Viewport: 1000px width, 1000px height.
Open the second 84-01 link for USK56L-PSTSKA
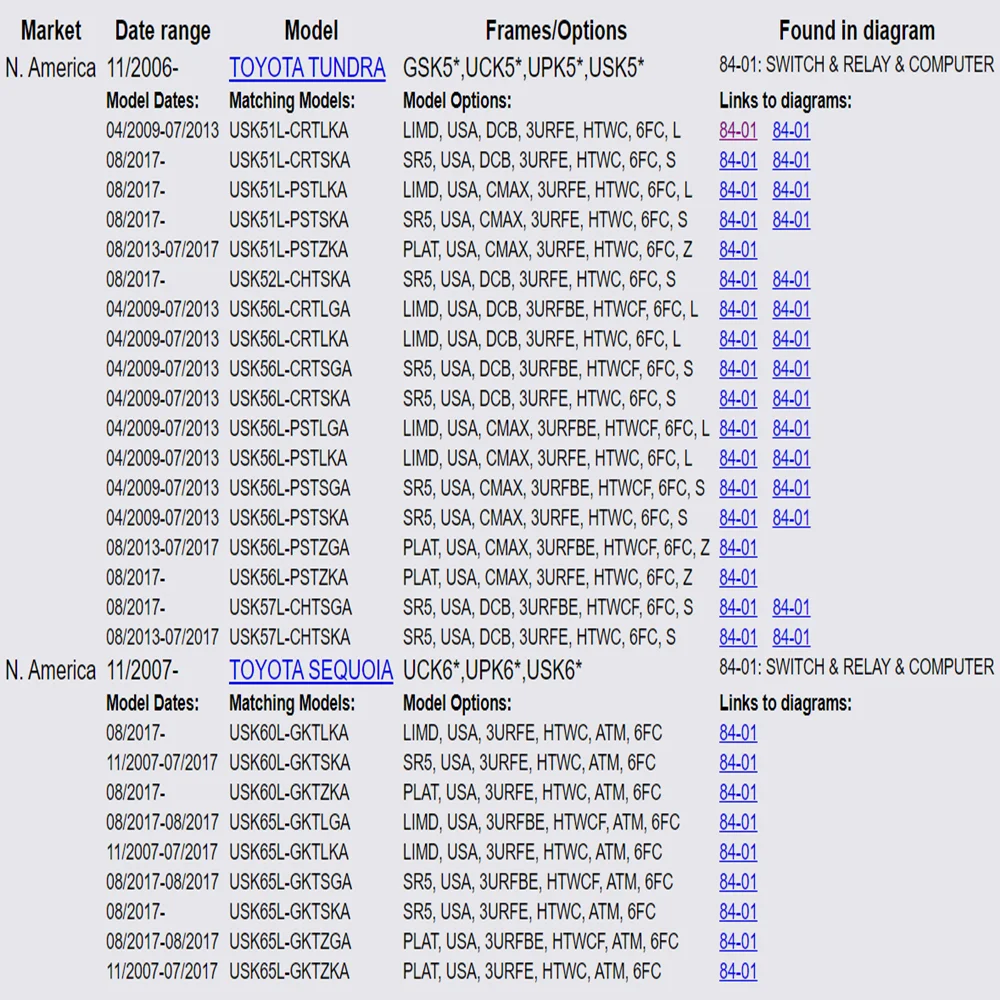click(791, 518)
